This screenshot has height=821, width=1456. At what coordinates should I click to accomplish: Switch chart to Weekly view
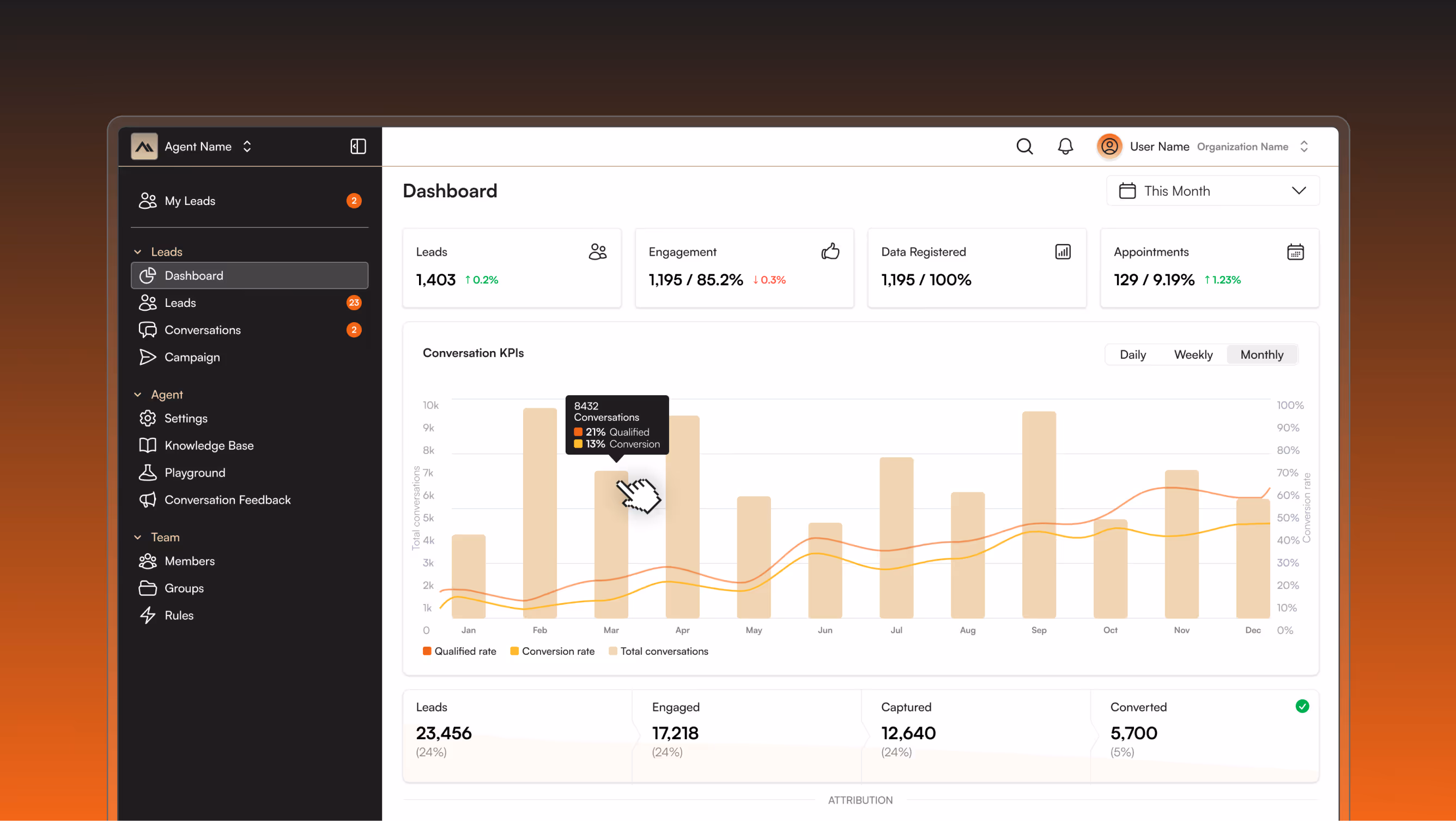(x=1193, y=354)
